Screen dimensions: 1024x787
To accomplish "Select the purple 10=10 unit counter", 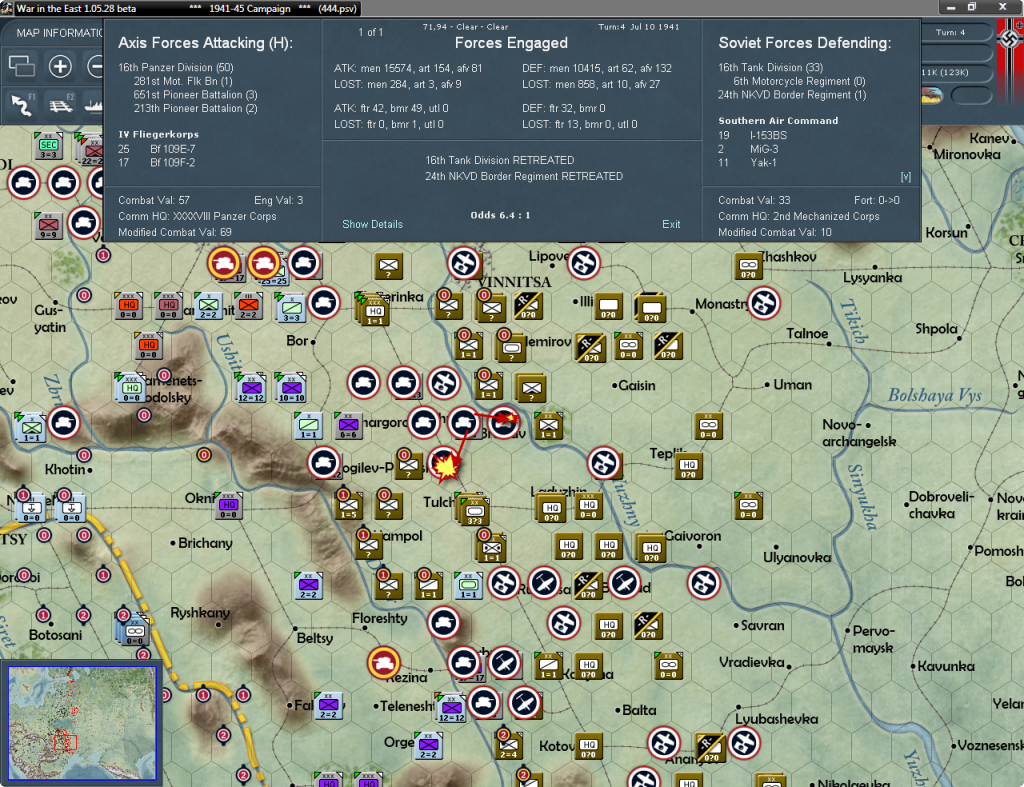I will coord(291,388).
